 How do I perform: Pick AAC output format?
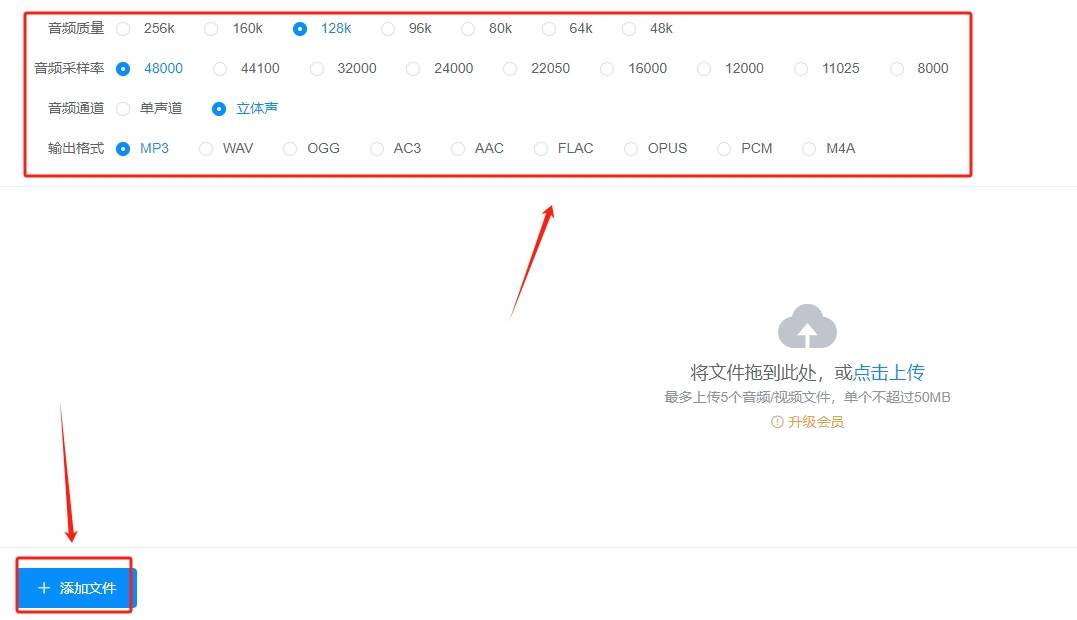point(457,148)
